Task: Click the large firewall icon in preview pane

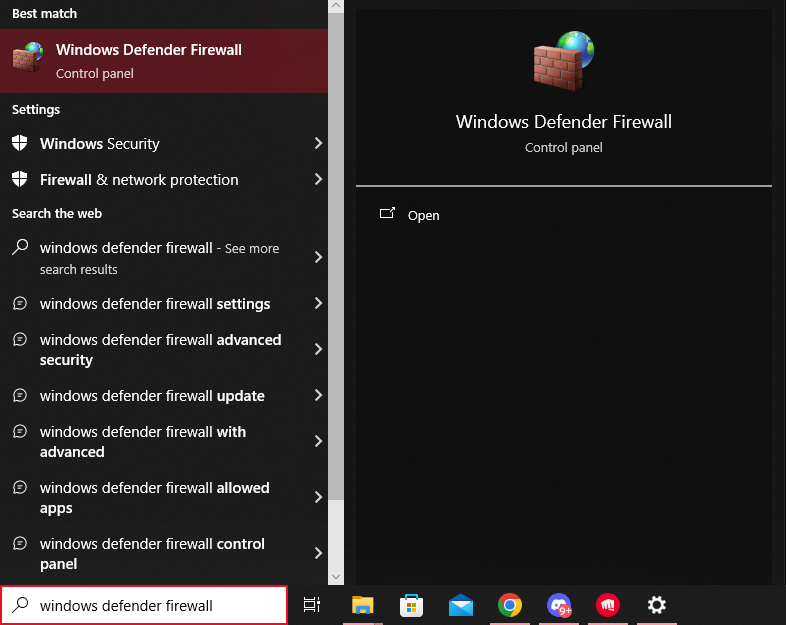Action: [563, 61]
